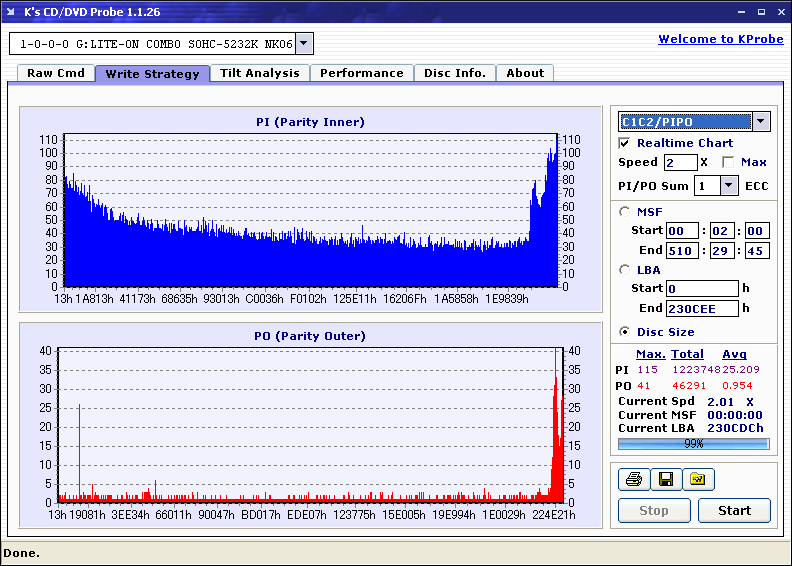Open the chart folder icon button
Screen dimensions: 792x566
698,480
